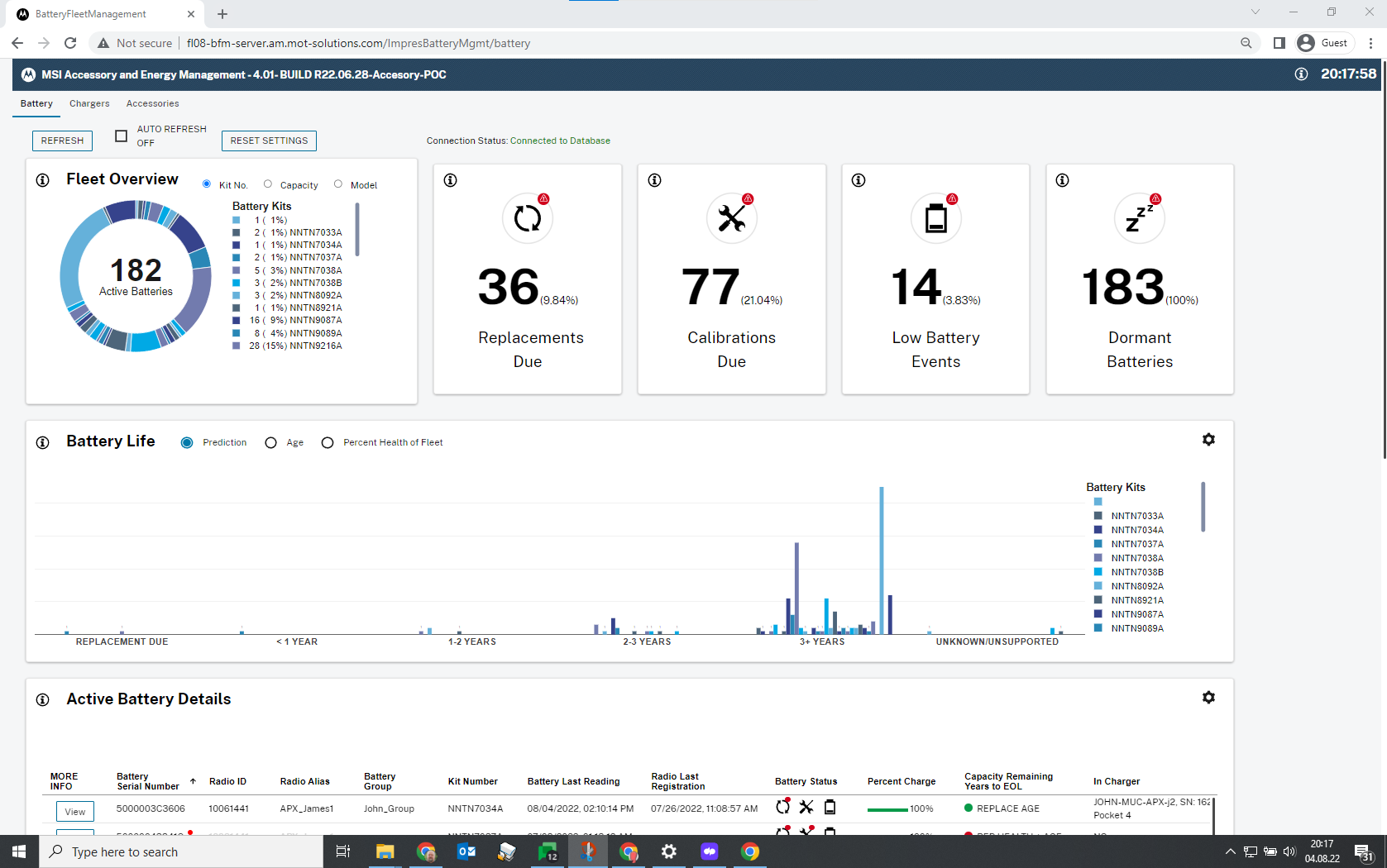Click Fleet Overview info icon
The image size is (1387, 868).
(43, 180)
